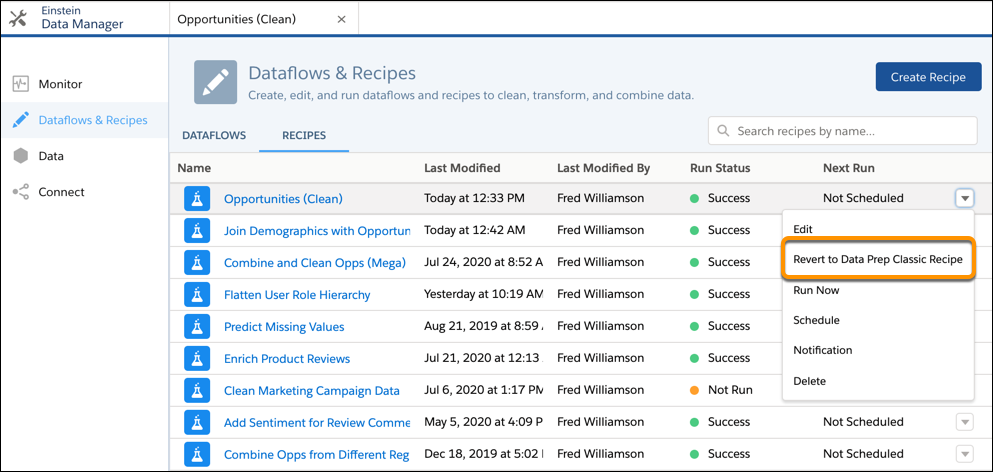The height and width of the screenshot is (472, 993).
Task: Open actions dropdown for Add Sentiment row
Action: [x=964, y=422]
